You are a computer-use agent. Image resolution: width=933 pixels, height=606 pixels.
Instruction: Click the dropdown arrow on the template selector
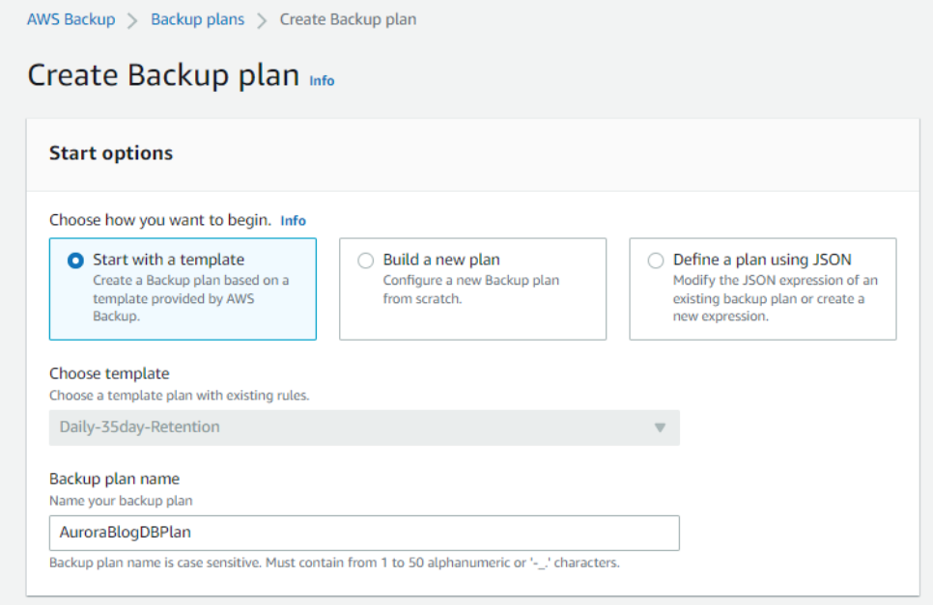(660, 428)
